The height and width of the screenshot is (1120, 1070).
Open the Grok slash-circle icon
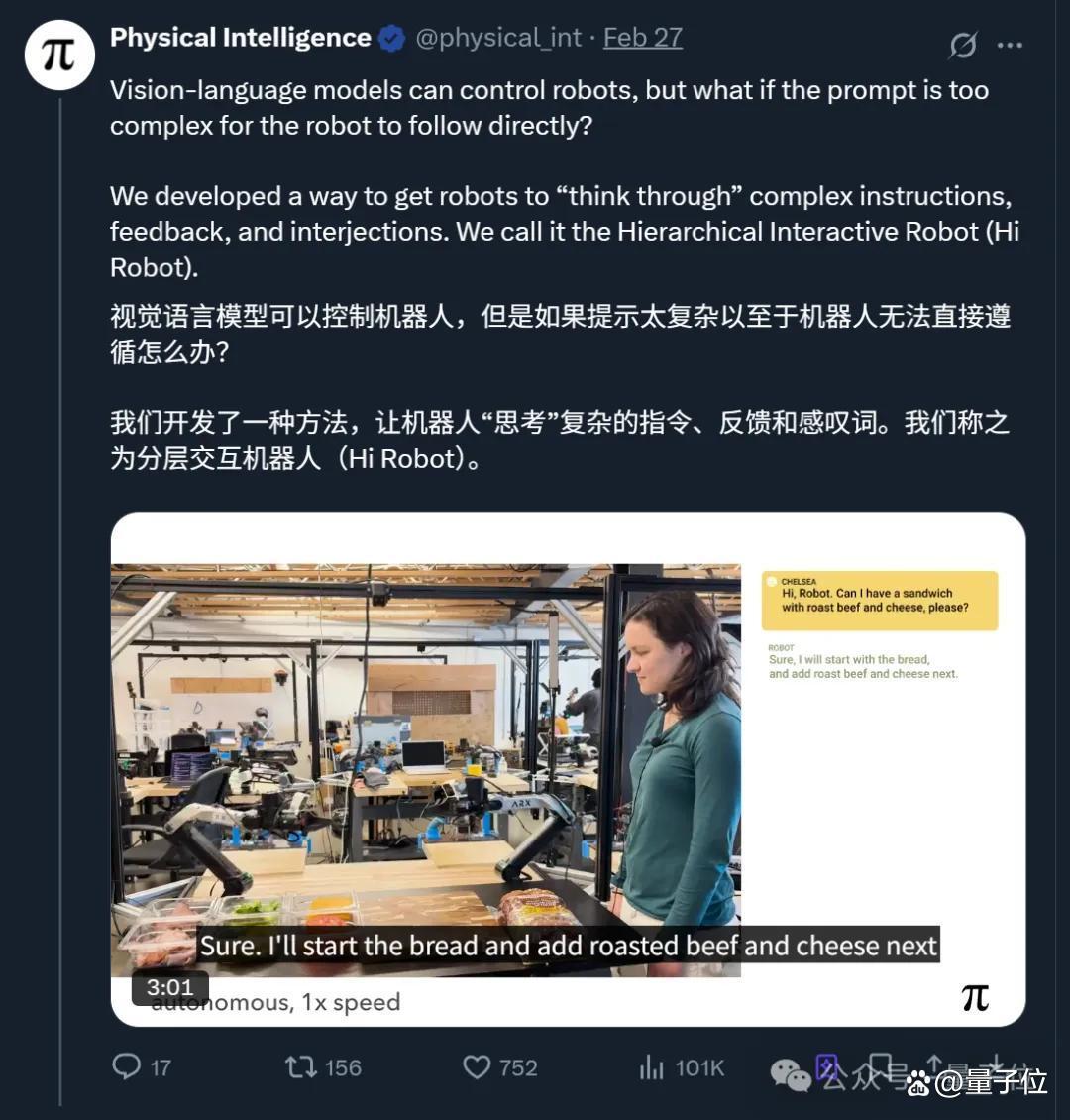pyautogui.click(x=962, y=45)
